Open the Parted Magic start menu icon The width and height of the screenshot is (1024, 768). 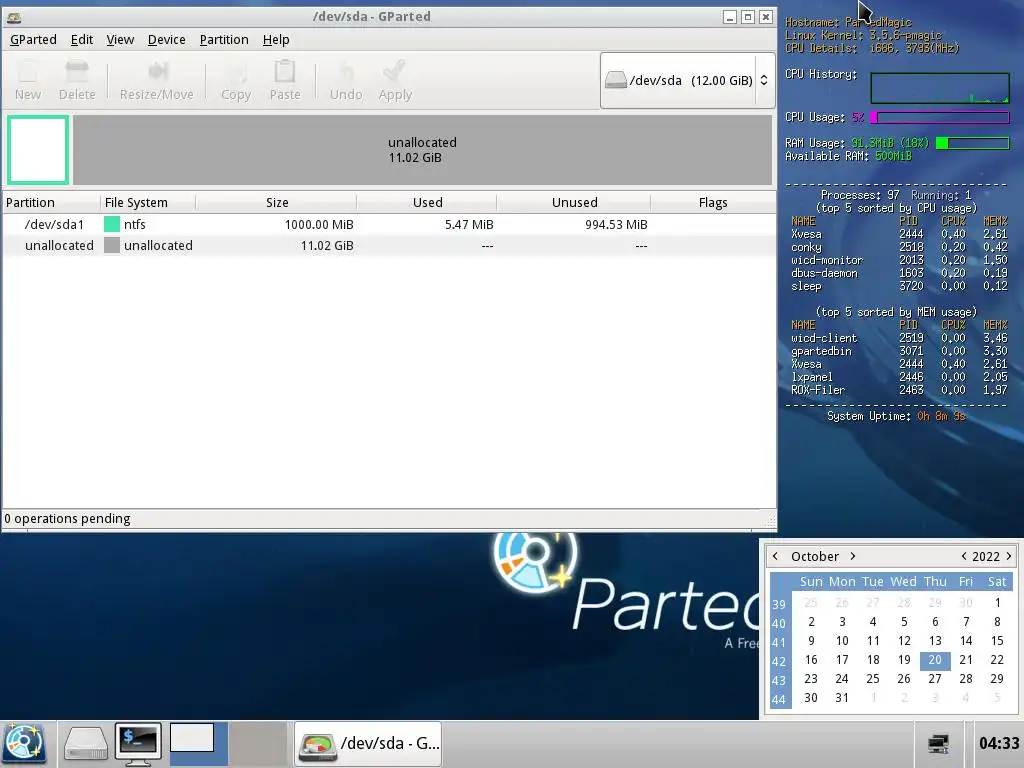tap(24, 744)
